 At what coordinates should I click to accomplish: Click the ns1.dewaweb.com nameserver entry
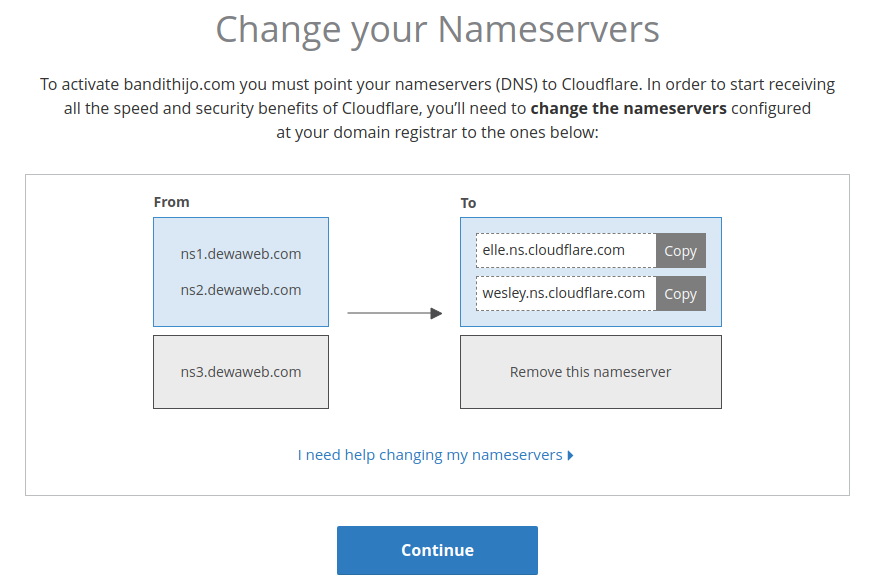click(241, 254)
